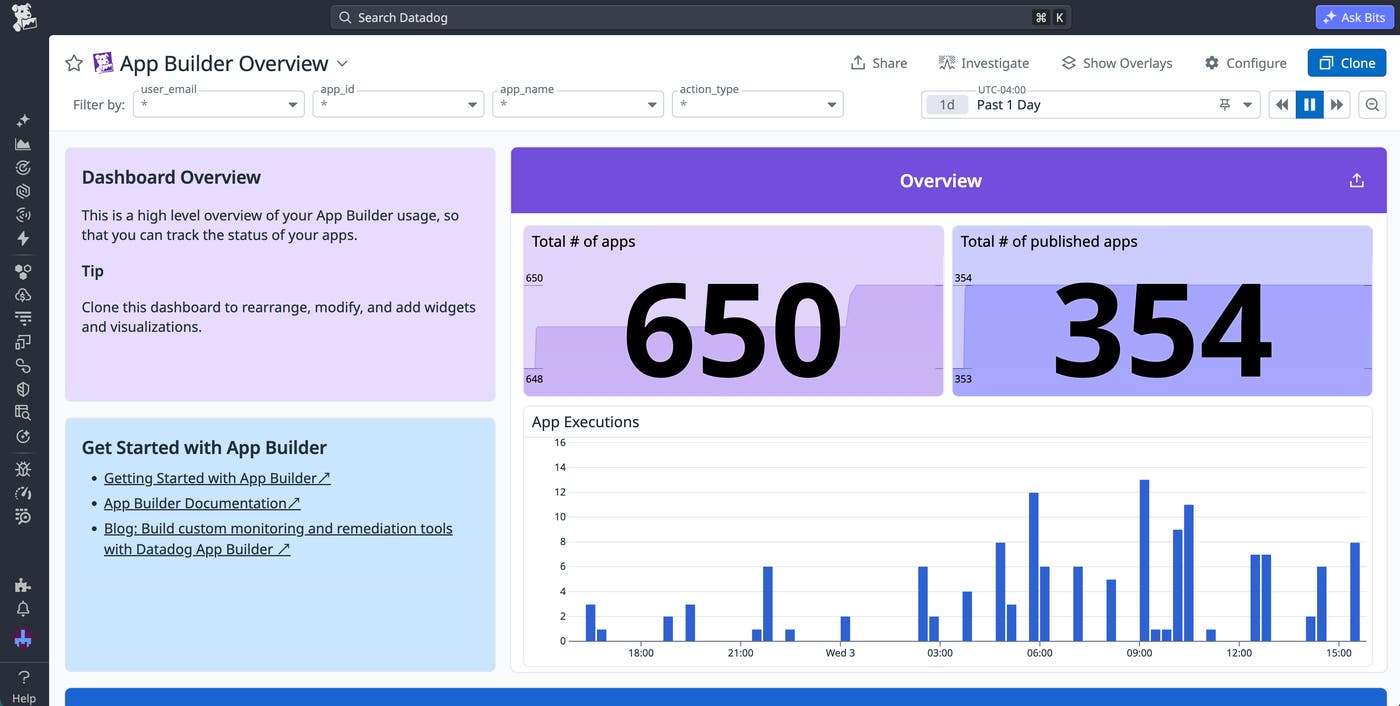
Task: Click the bell notifications icon
Action: pos(23,609)
